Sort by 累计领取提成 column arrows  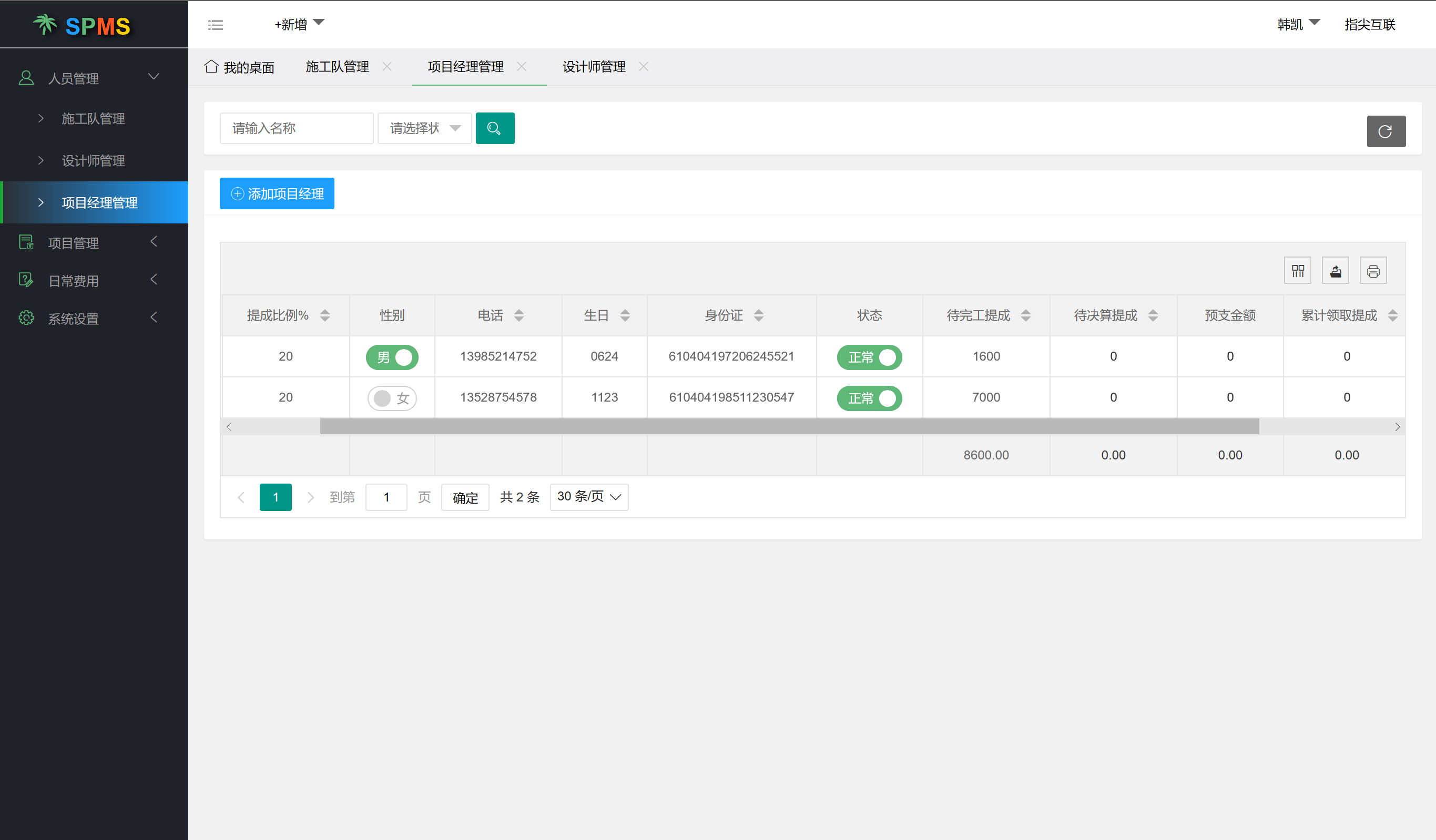coord(1393,315)
